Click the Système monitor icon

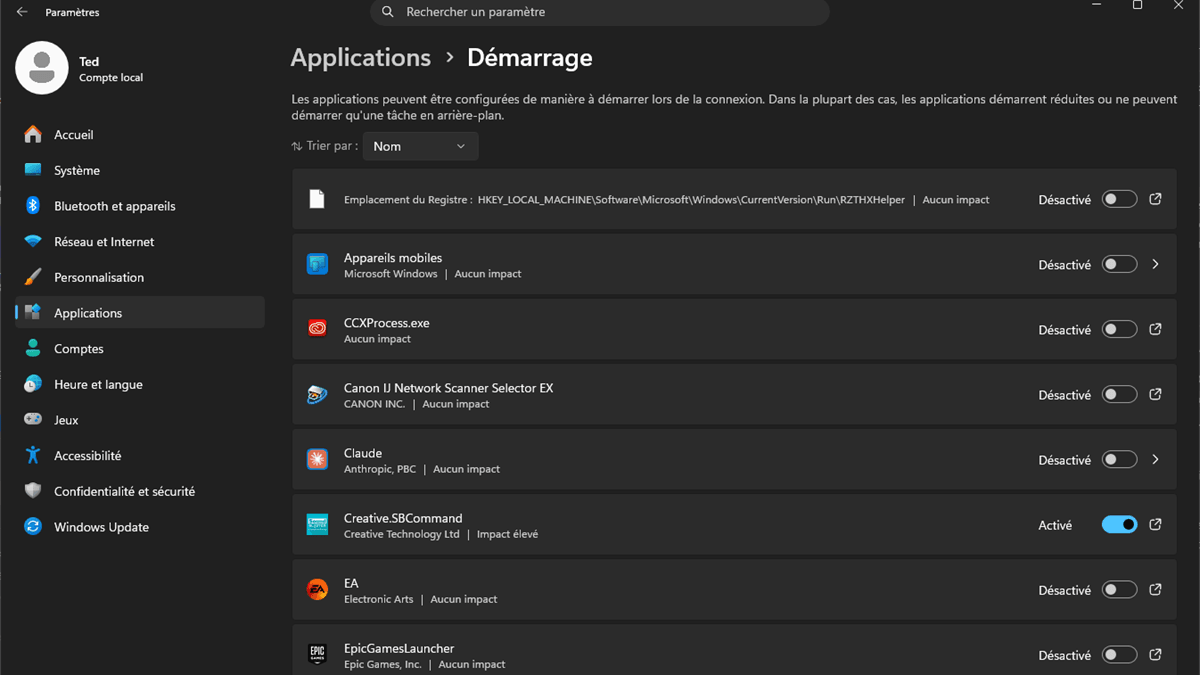point(33,170)
